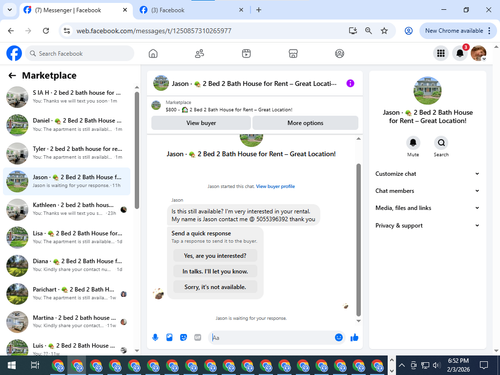Open Daniel conversation in list

67,125
